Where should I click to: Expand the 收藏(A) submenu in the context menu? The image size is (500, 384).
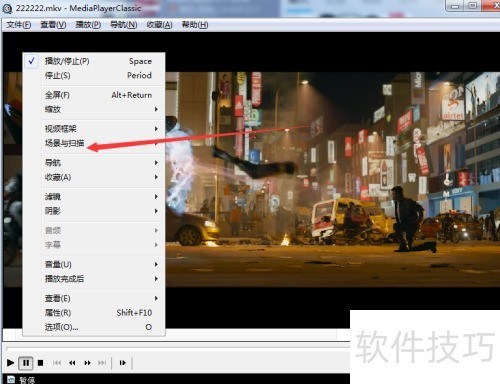(x=94, y=177)
